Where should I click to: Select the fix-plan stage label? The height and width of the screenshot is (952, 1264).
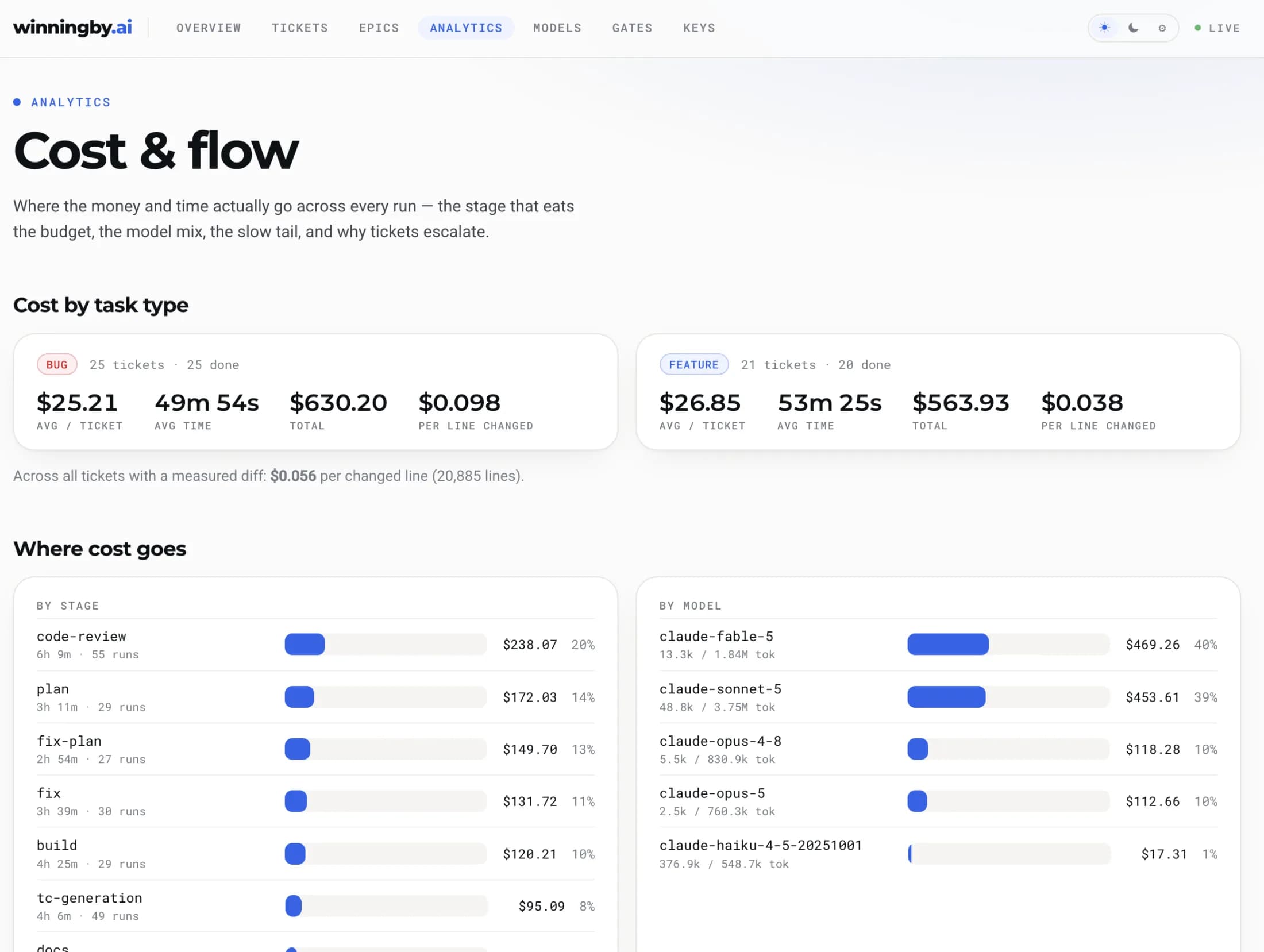click(x=69, y=741)
